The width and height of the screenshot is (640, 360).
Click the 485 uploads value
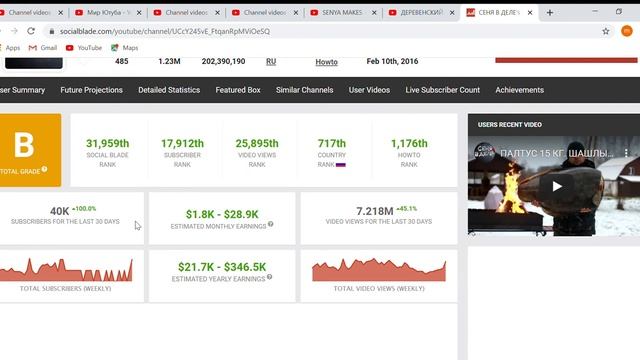(x=122, y=61)
